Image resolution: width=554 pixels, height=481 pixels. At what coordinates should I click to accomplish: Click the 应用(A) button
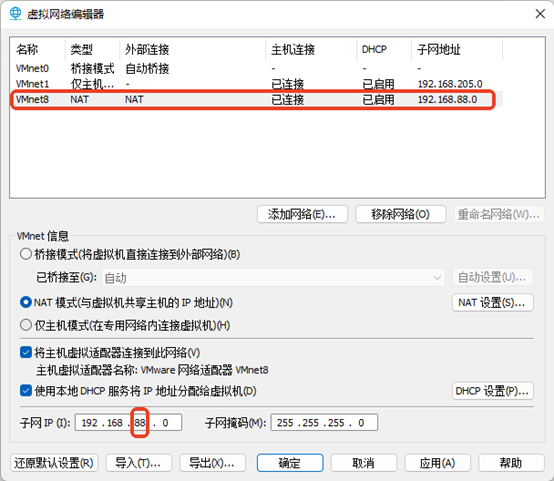pyautogui.click(x=437, y=463)
